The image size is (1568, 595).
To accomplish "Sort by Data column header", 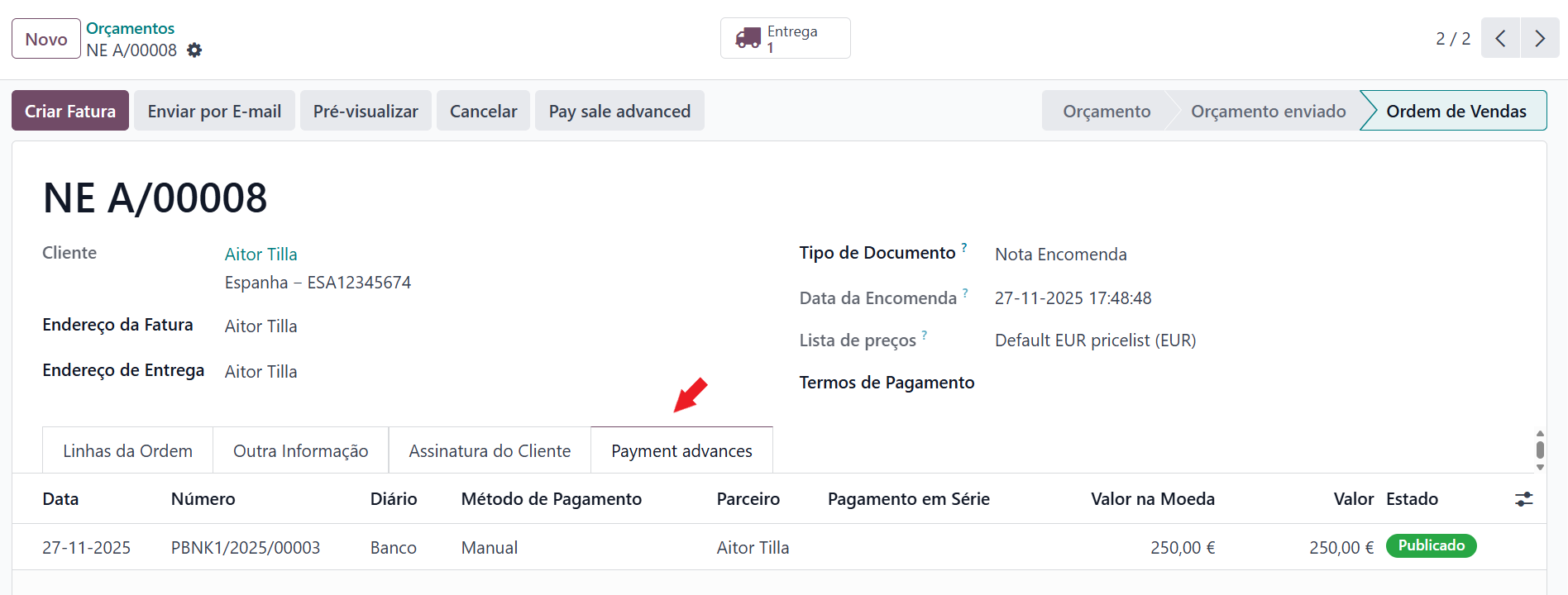I will pos(60,499).
